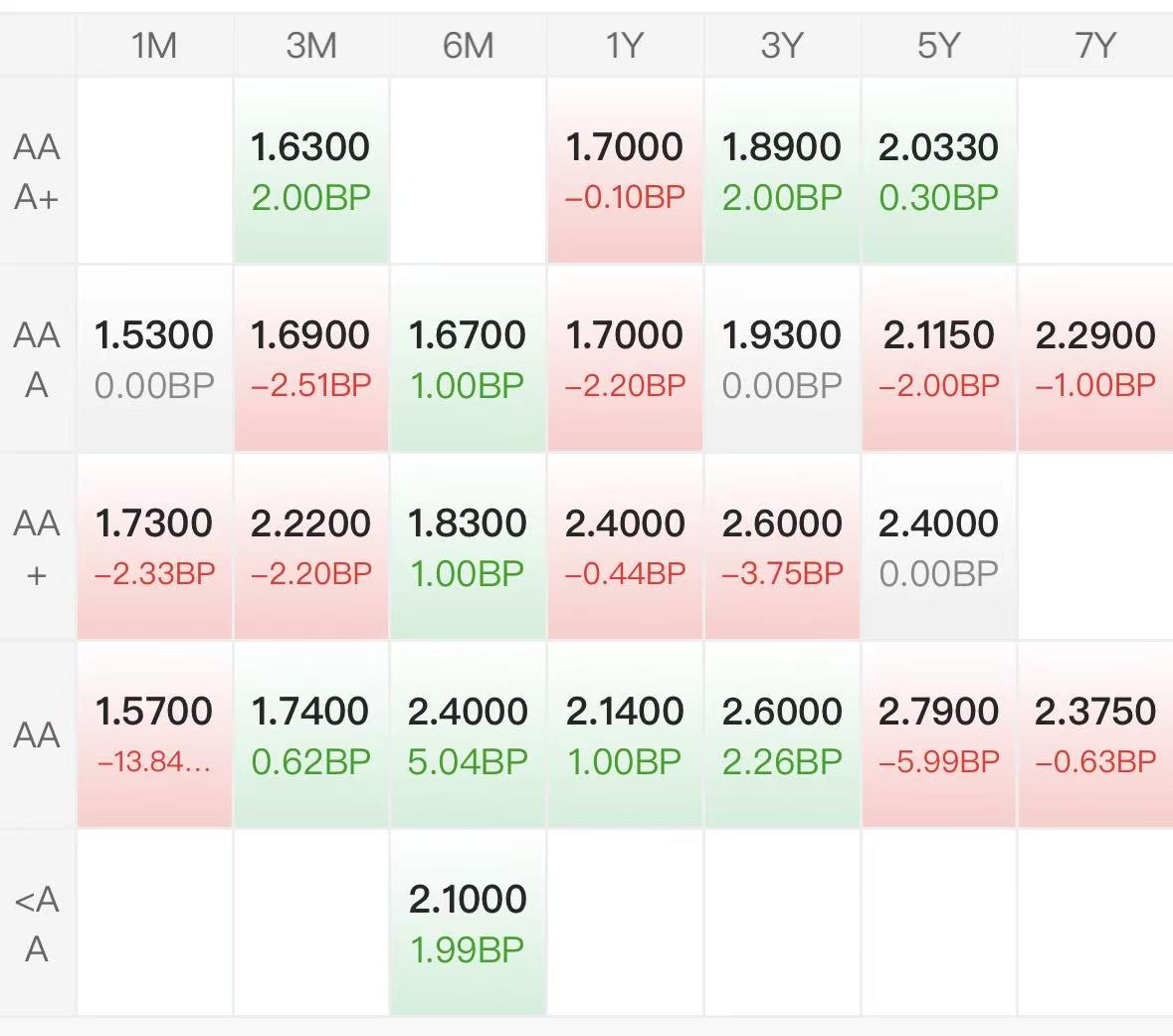Select the 3M column header
1173x1036 pixels.
click(310, 45)
